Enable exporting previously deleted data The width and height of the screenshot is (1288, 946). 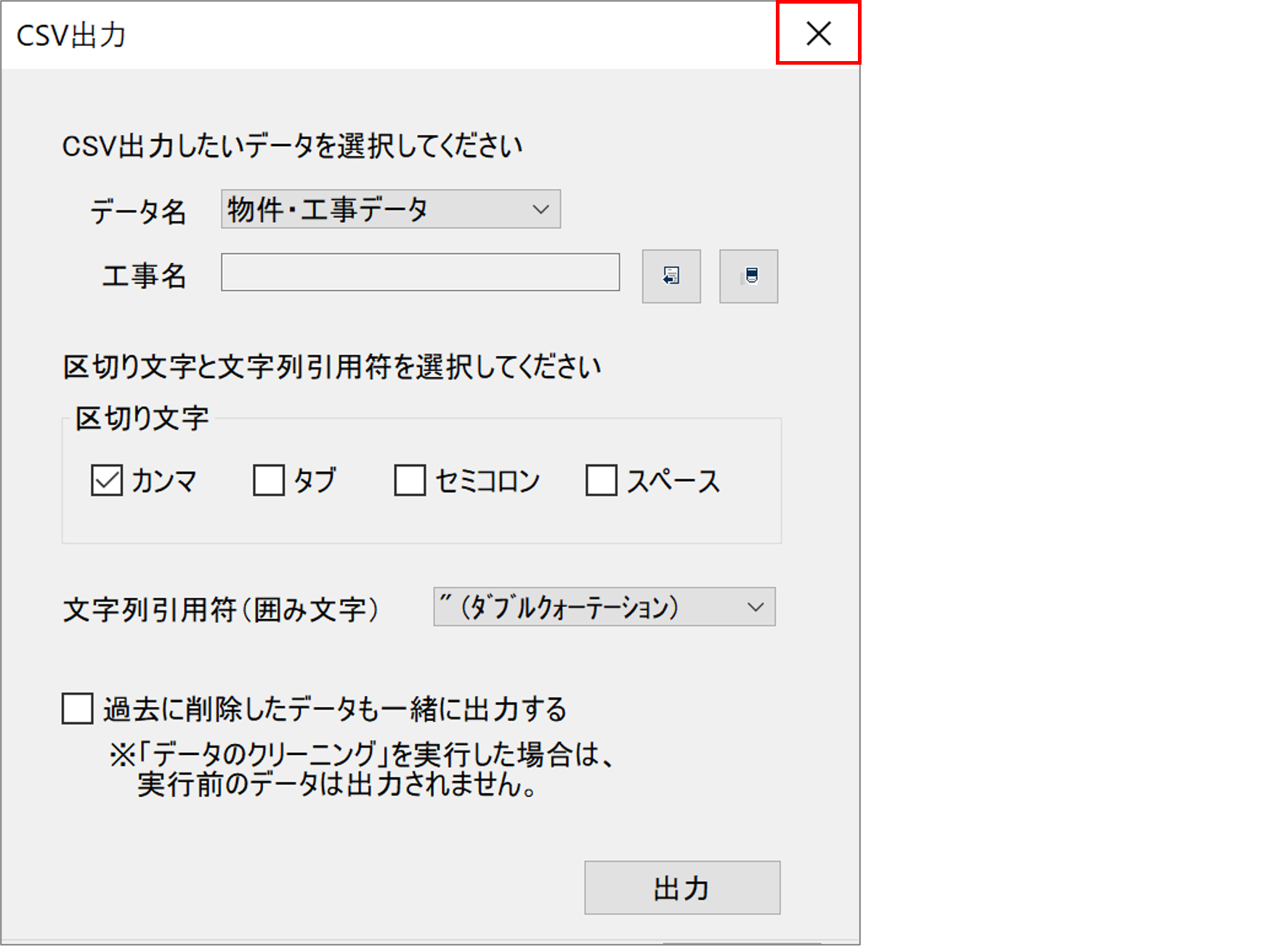tap(76, 708)
